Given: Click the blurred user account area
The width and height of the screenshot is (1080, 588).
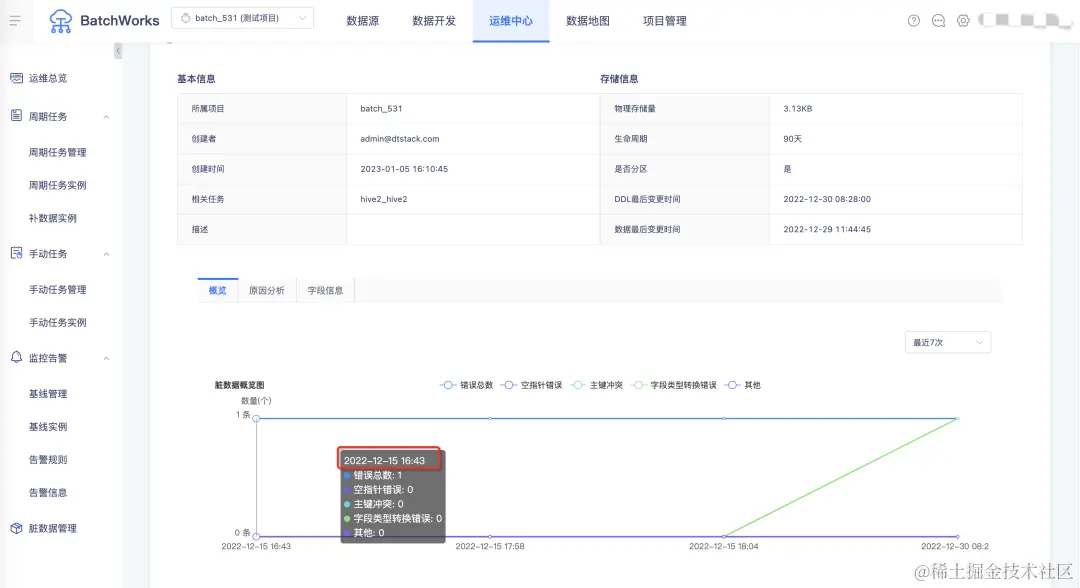Looking at the screenshot, I should 1025,21.
